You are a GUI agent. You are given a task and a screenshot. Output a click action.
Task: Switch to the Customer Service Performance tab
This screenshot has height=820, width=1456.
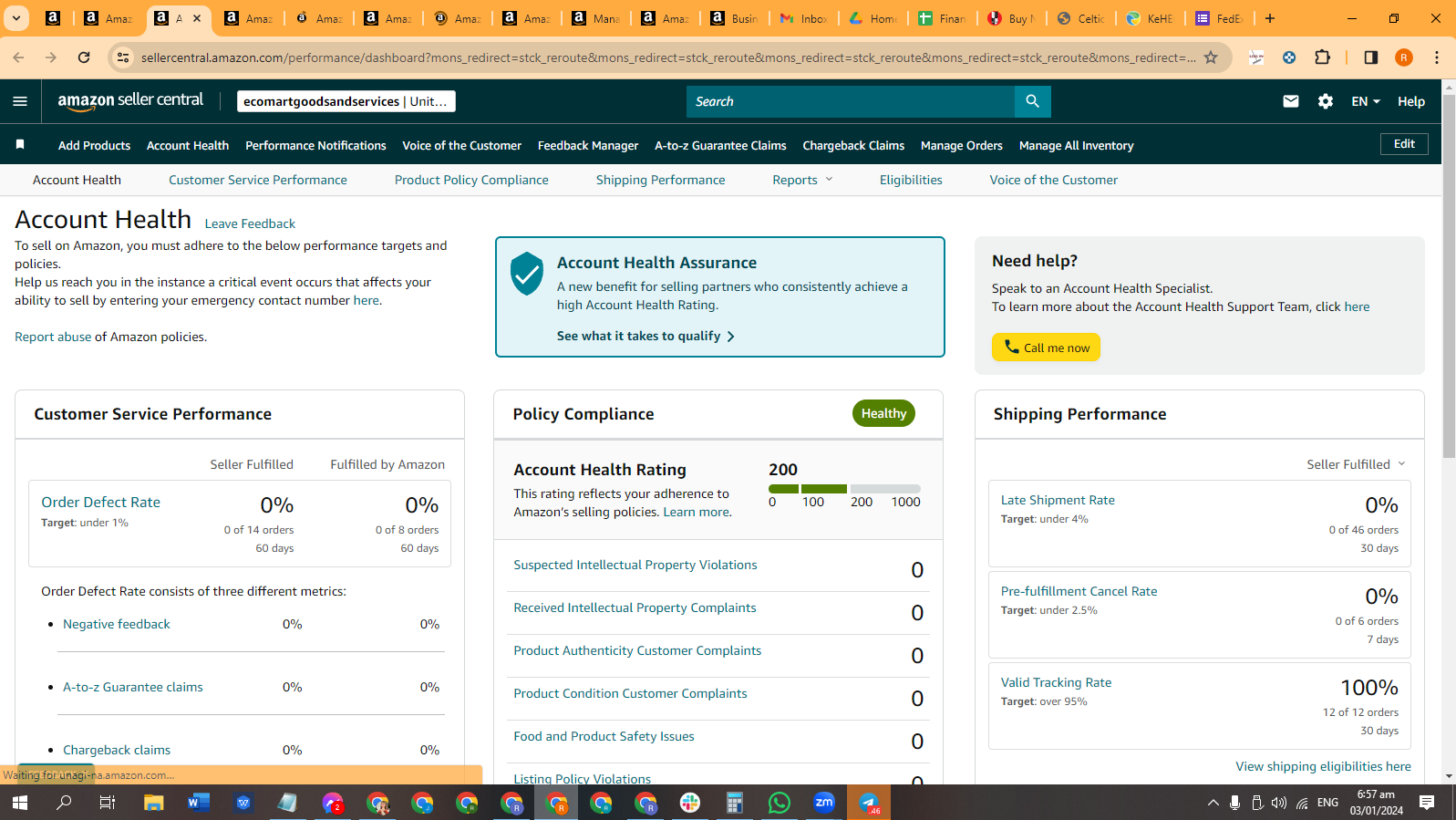click(258, 180)
